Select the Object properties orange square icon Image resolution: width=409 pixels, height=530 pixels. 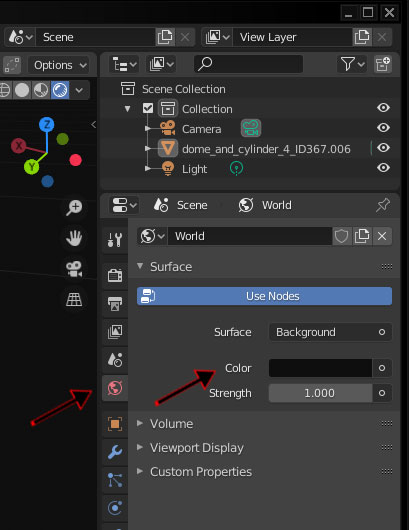115,424
